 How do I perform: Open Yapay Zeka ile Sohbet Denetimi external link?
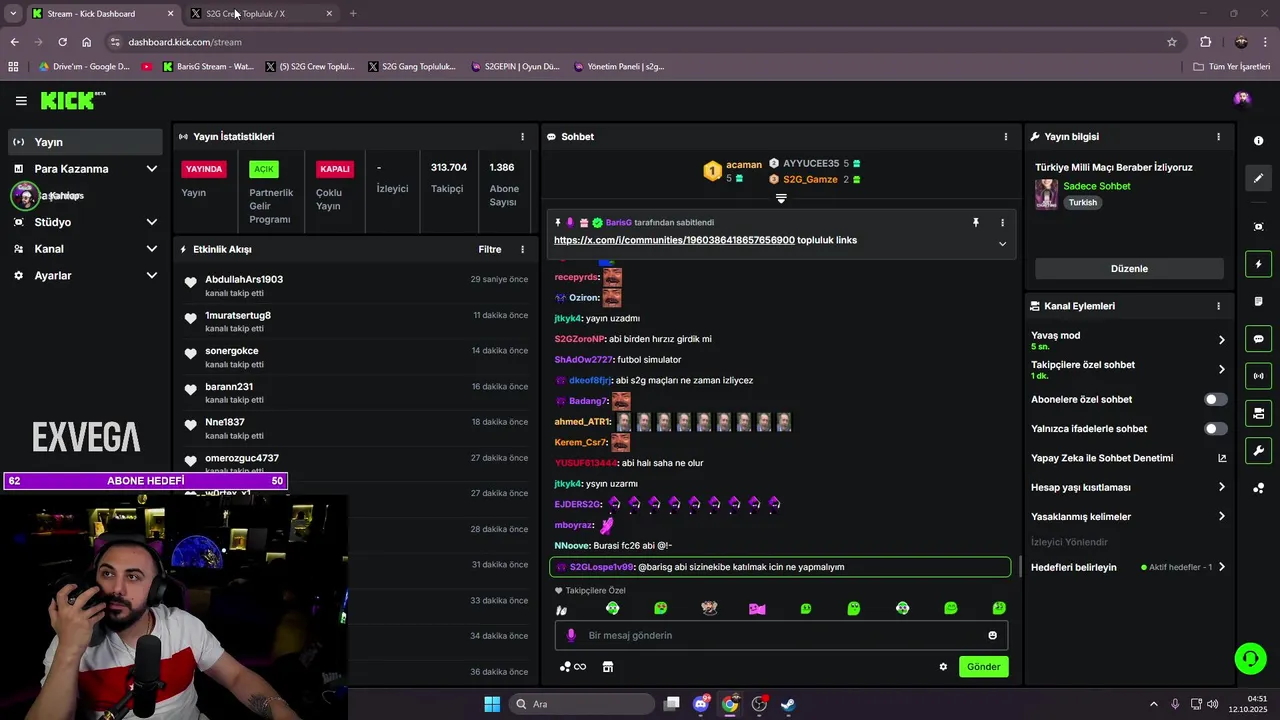coord(1222,458)
